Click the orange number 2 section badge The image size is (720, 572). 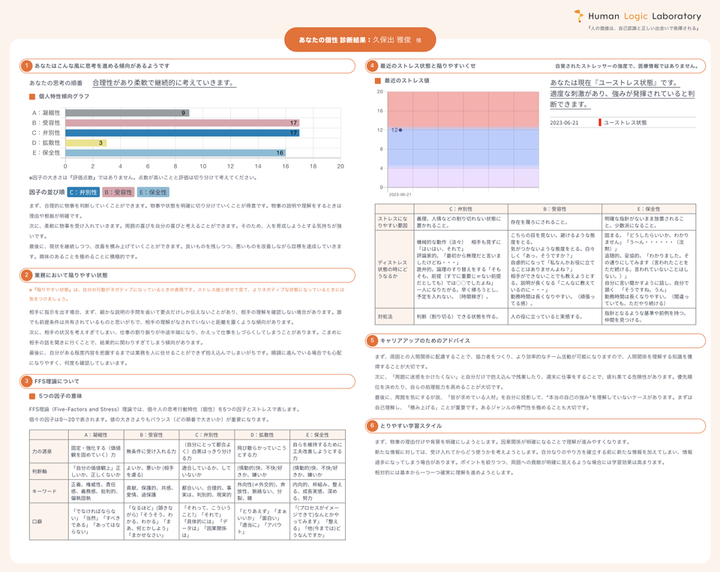click(26, 275)
